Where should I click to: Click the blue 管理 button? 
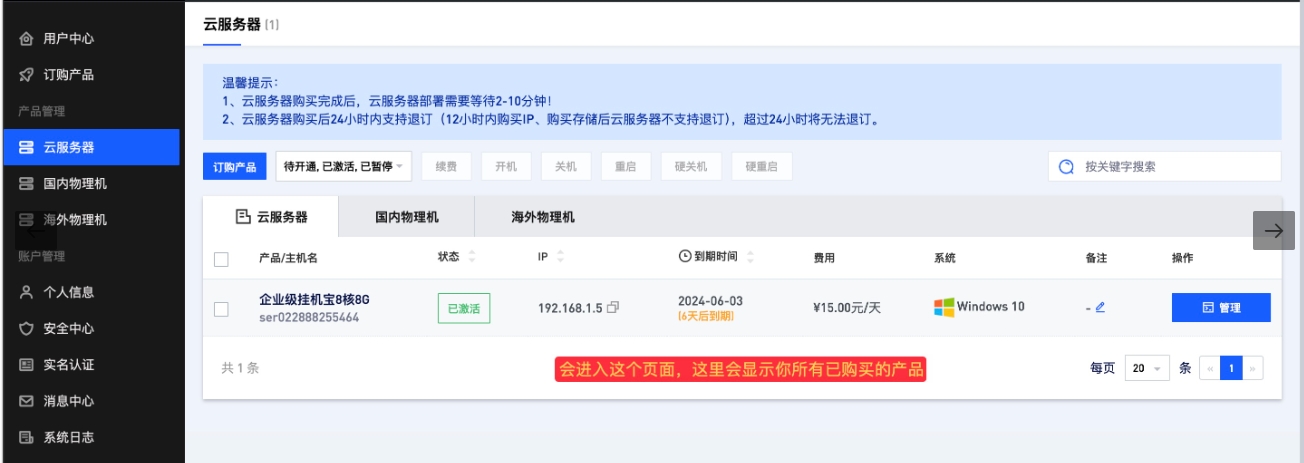click(x=1220, y=308)
